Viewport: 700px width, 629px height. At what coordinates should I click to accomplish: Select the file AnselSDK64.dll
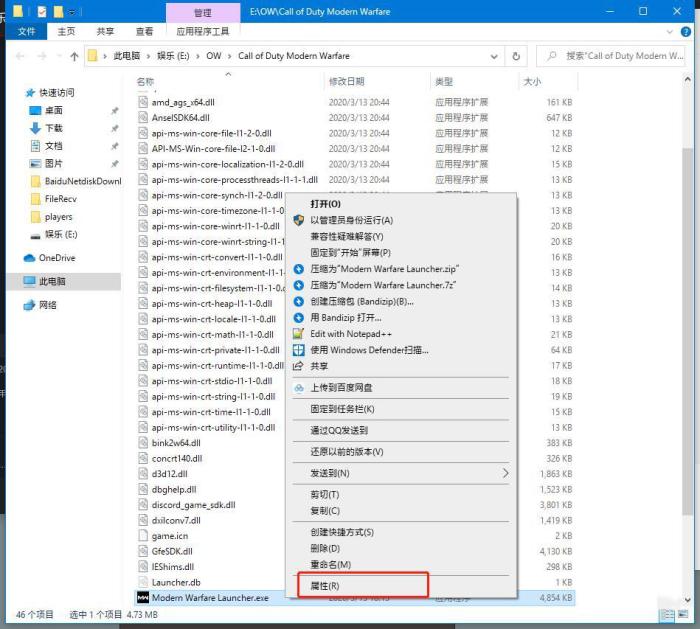point(180,118)
